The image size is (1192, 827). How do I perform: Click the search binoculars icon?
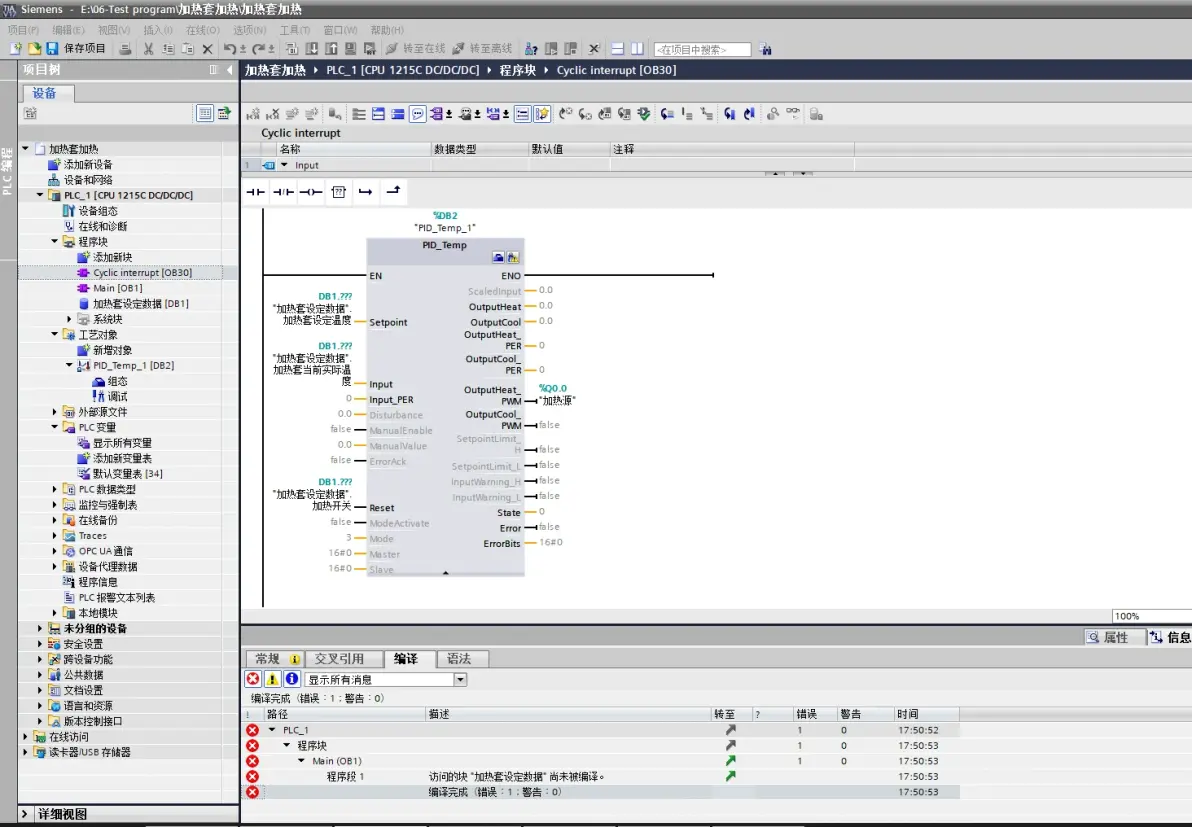point(766,49)
